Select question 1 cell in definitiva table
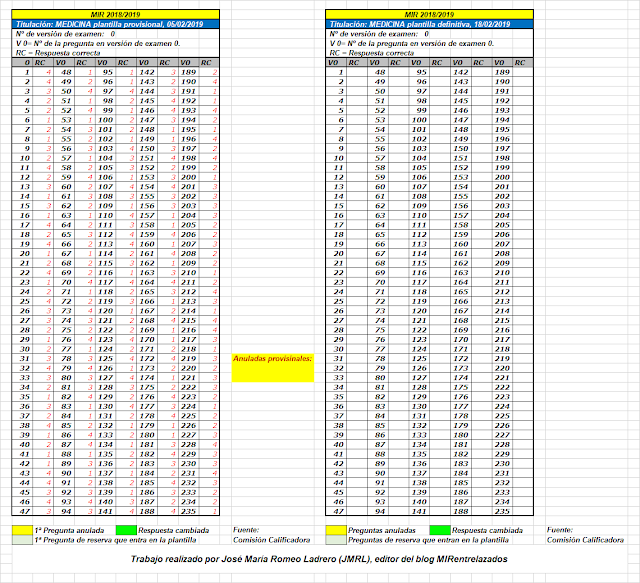 pos(336,72)
